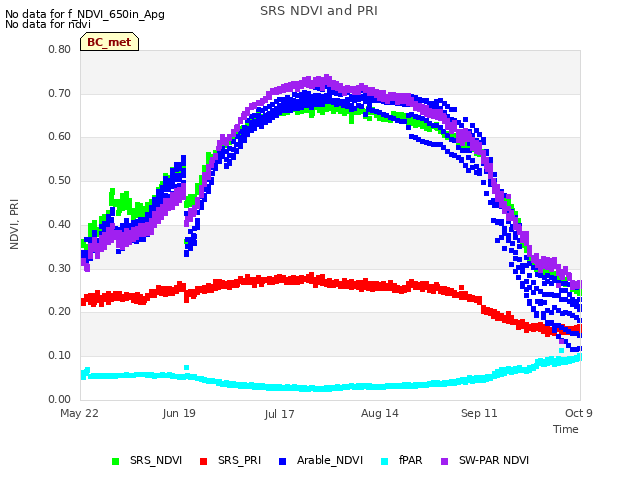Click the Jun 19 x-axis tick label
The width and height of the screenshot is (640, 480).
point(179,413)
